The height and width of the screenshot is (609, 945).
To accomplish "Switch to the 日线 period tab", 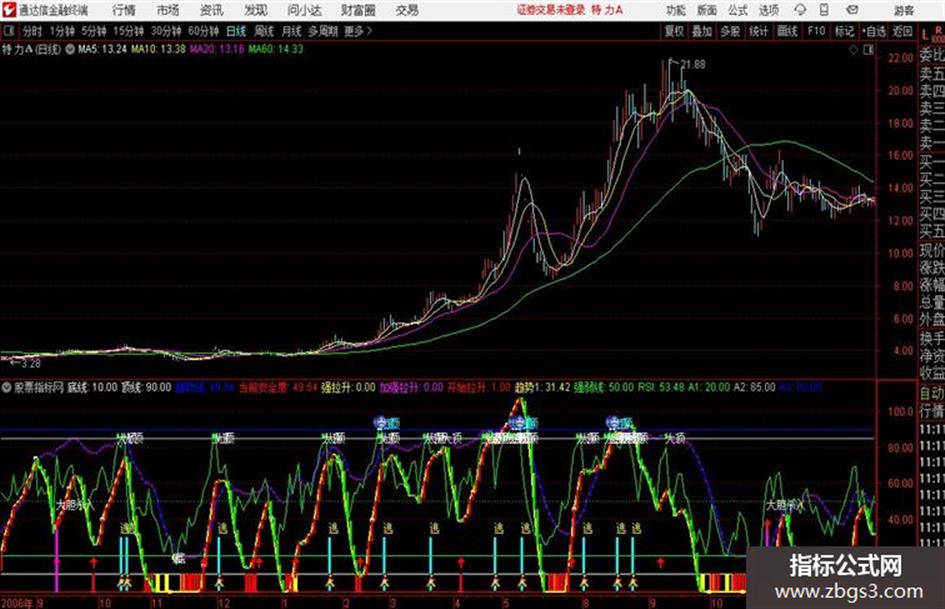I will point(236,31).
